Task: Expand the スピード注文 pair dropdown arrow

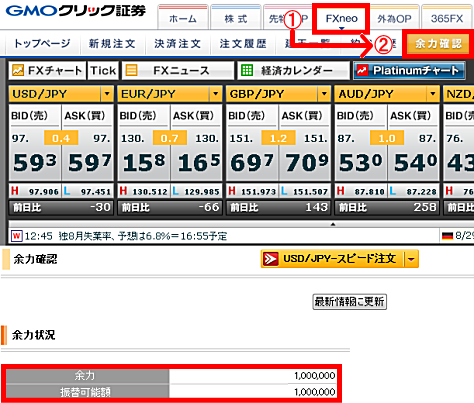Action: click(x=412, y=259)
